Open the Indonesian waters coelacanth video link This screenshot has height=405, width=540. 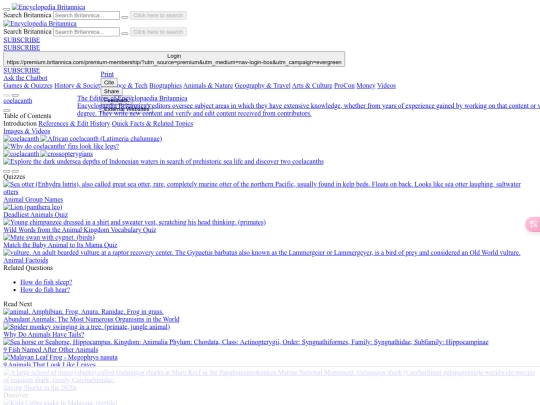[x=164, y=162]
